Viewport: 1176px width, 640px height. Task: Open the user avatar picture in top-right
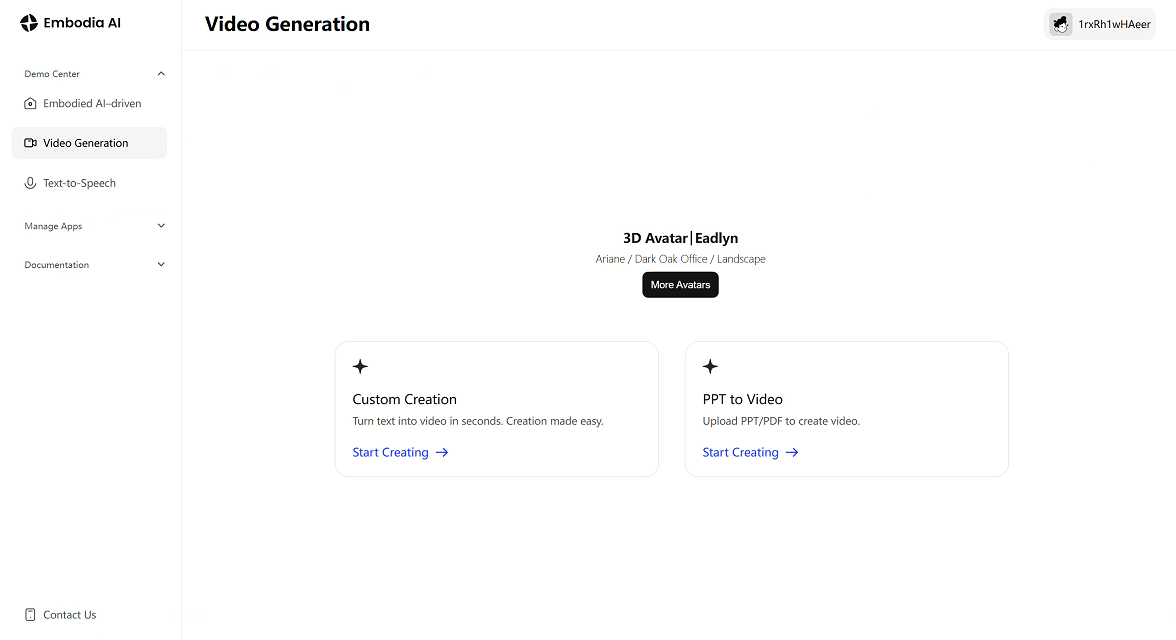coord(1060,24)
